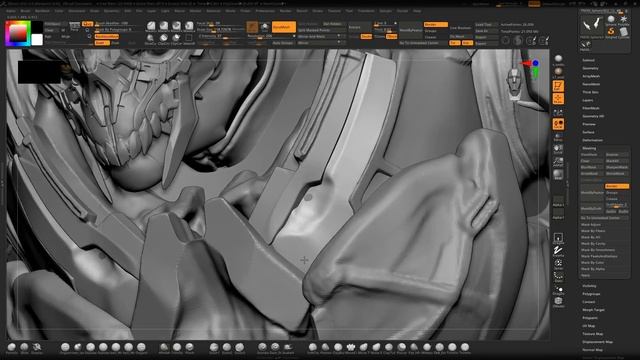Click the head-shaped camera view thumbnail
The image size is (640, 360).
(514, 84)
